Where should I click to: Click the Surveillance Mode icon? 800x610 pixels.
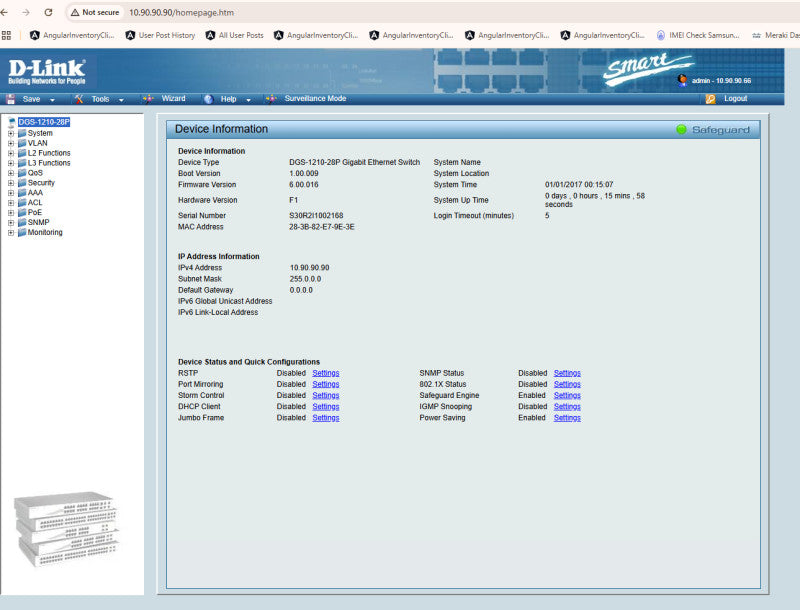(271, 99)
